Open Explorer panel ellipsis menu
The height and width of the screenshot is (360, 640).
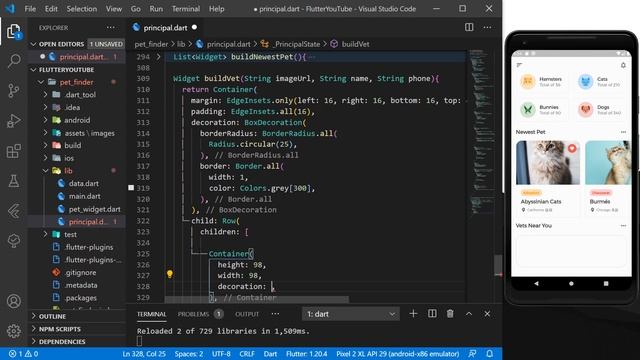(111, 27)
